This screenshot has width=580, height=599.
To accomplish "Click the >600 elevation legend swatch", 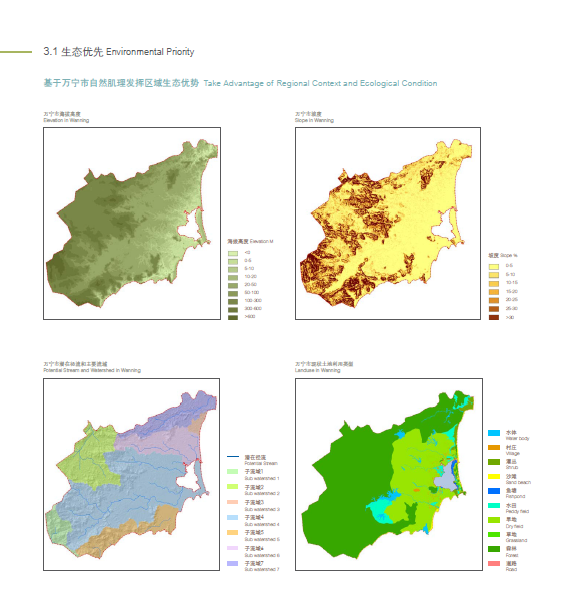I will [233, 317].
